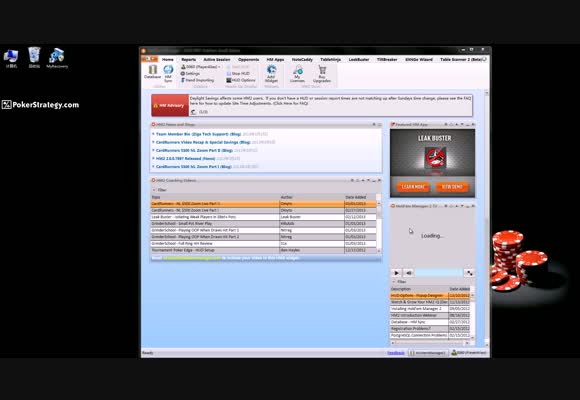This screenshot has width=580, height=400.
Task: Select GrinderSchool Small Pot River Play row
Action: coord(263,223)
